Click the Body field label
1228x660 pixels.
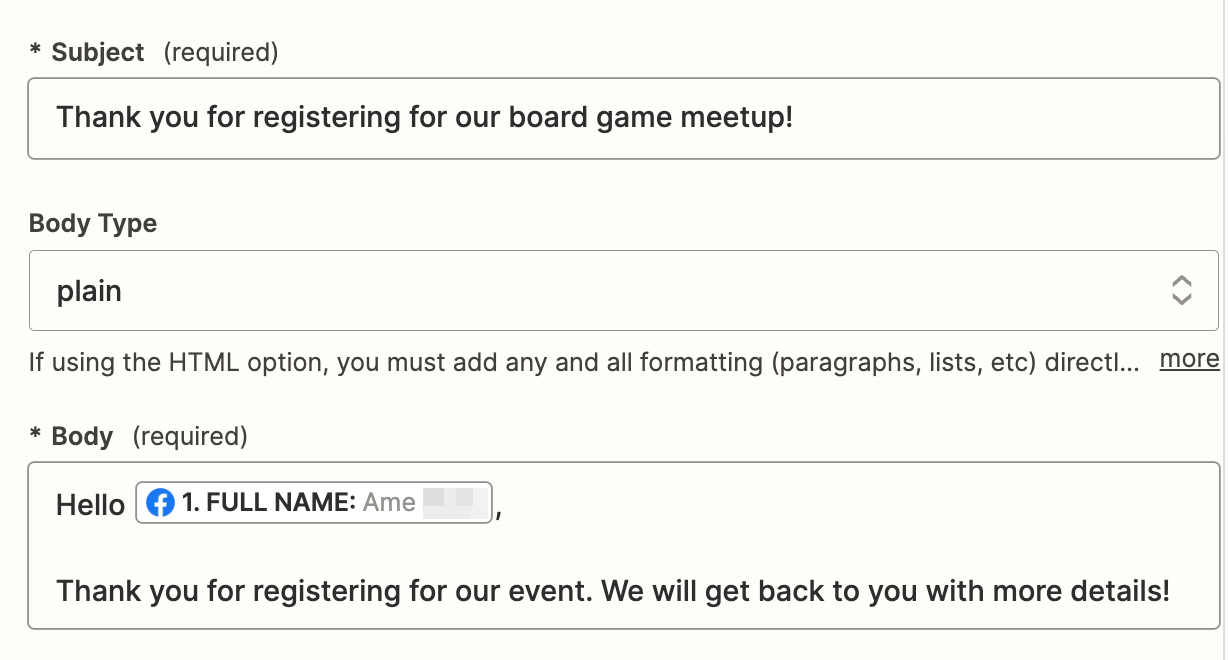[82, 436]
